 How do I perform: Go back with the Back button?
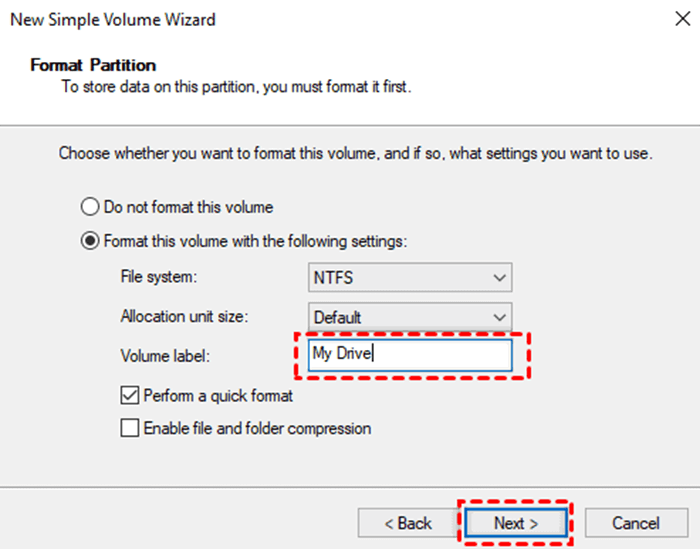click(408, 522)
